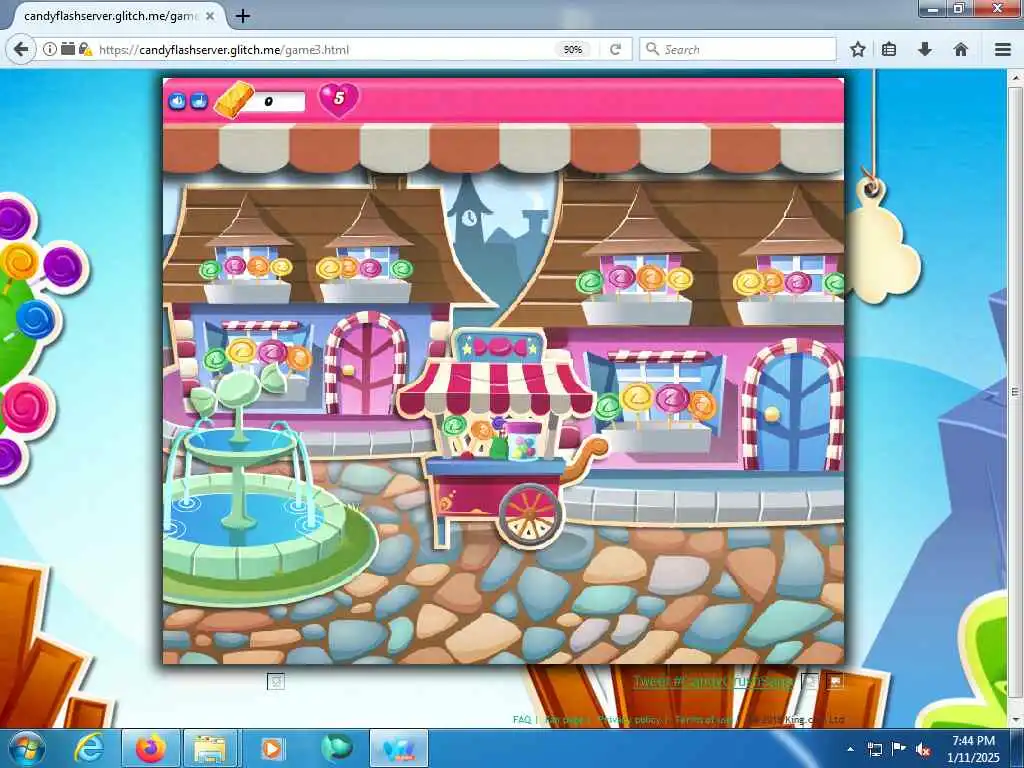Open the FAQ footer link
Screen dimensions: 1024x768
pyautogui.click(x=522, y=719)
